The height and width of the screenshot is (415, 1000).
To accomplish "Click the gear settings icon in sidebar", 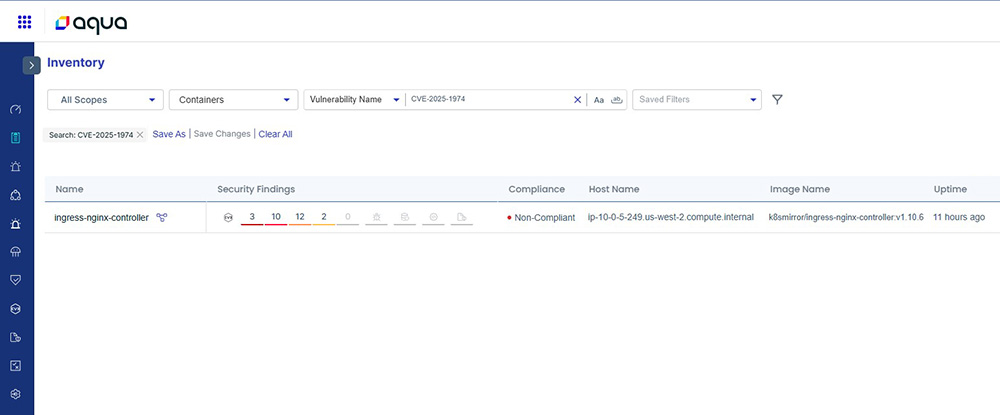I will tap(16, 394).
